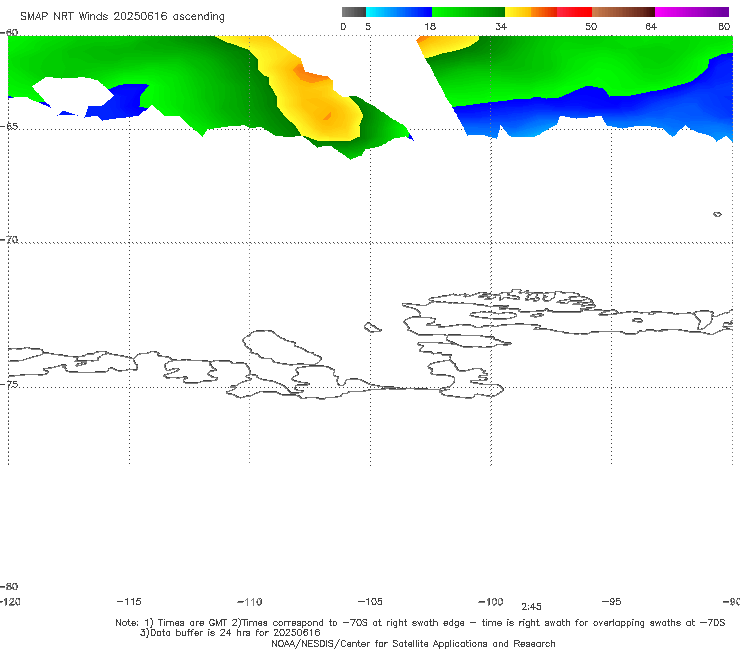
Task: Click the longitude label '-110'
Action: 250,602
